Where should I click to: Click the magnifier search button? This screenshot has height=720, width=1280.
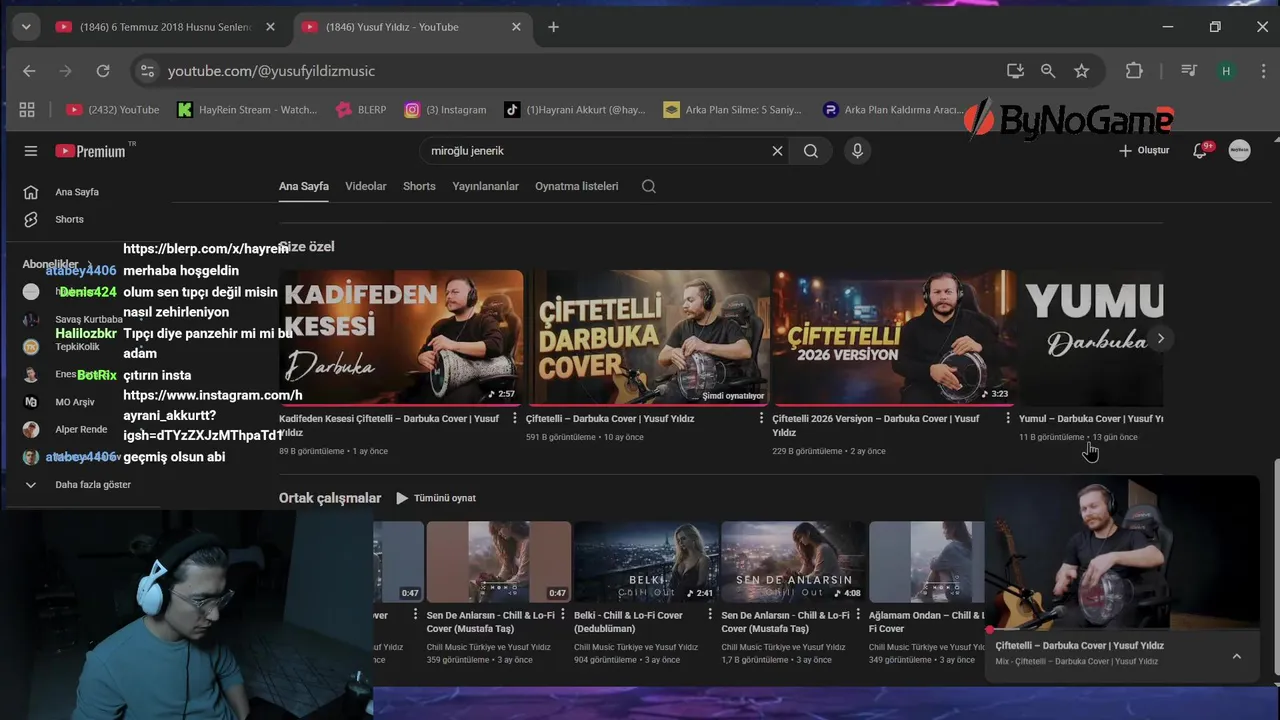pos(811,151)
